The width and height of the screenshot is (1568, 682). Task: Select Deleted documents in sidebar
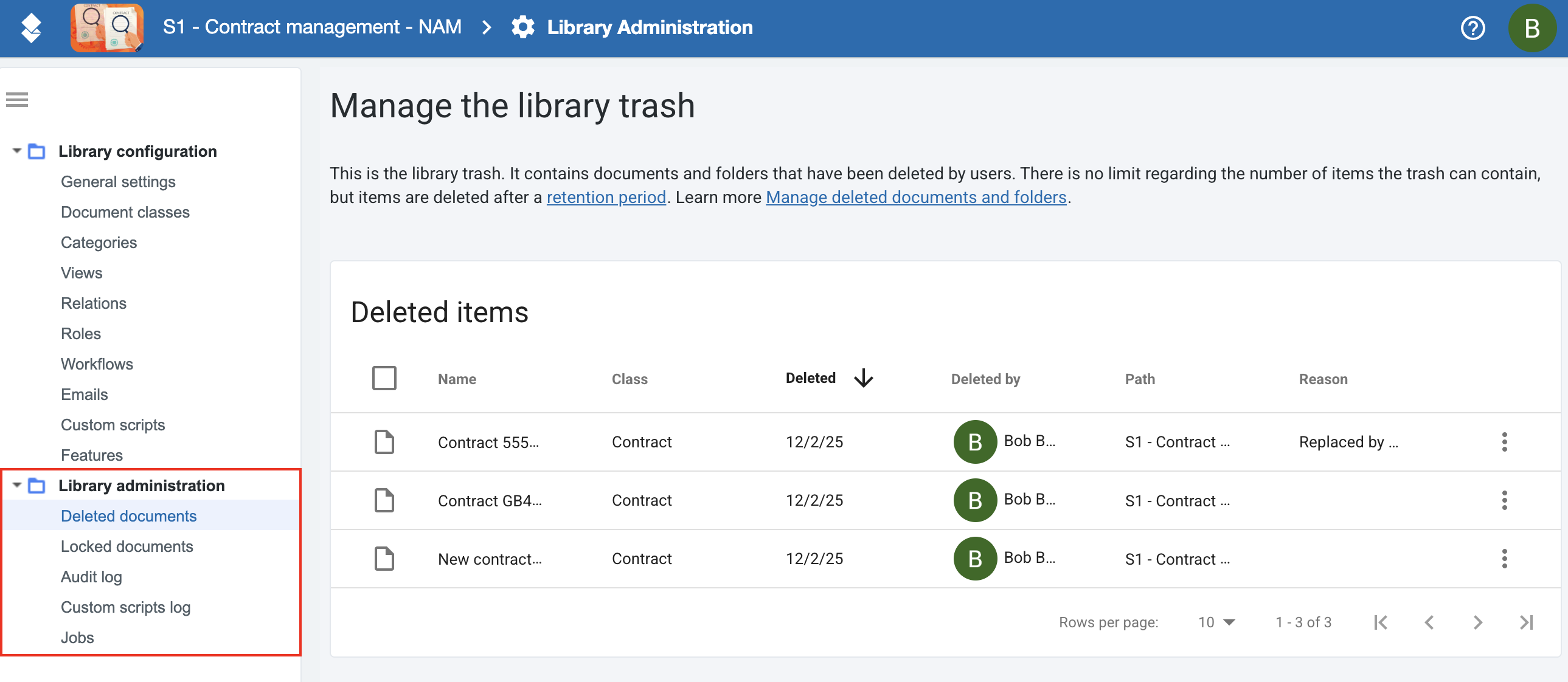[x=129, y=517]
